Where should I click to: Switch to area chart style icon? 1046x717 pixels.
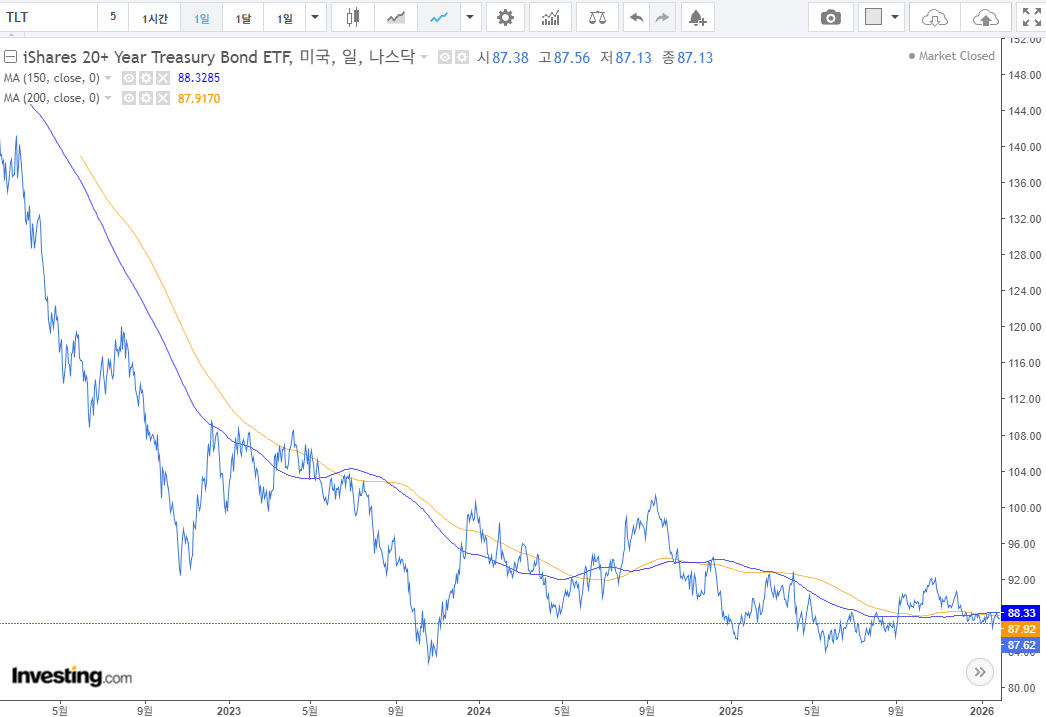point(396,17)
